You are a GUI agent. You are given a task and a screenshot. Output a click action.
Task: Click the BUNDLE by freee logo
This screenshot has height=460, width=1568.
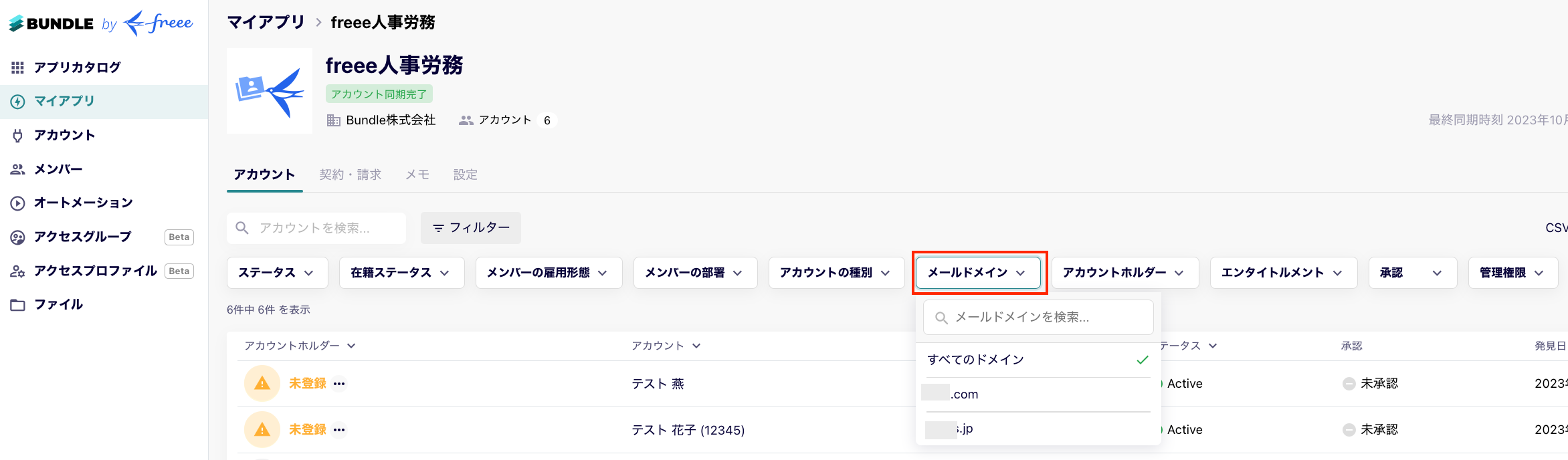[100, 23]
